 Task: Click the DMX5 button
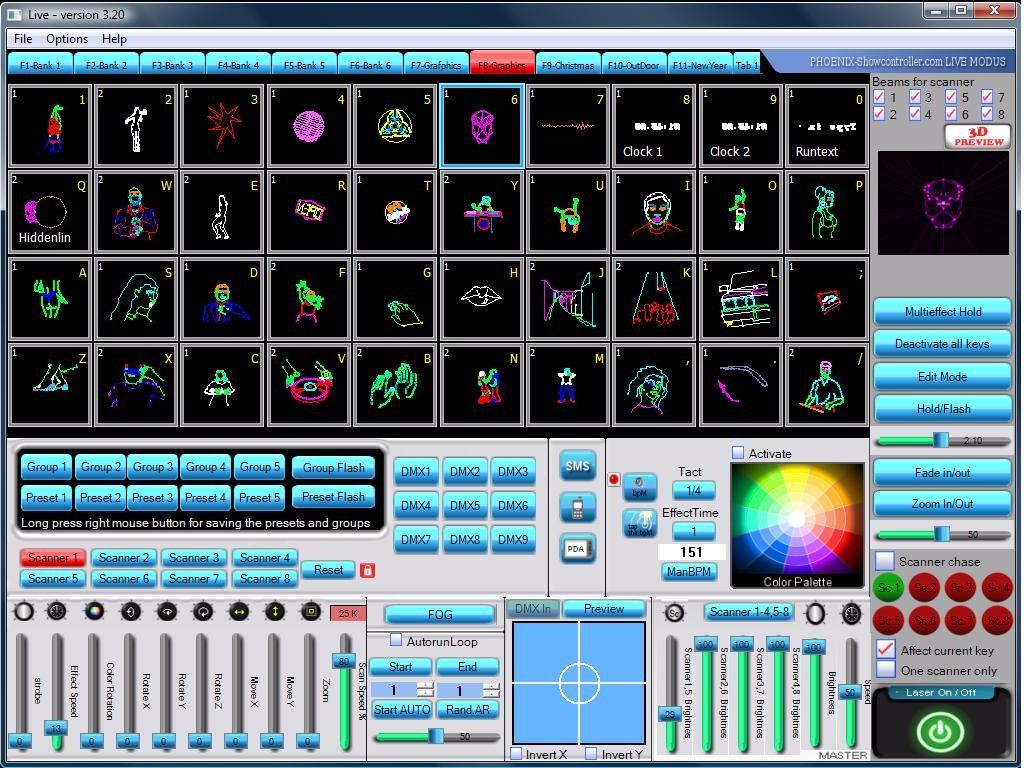[x=464, y=505]
